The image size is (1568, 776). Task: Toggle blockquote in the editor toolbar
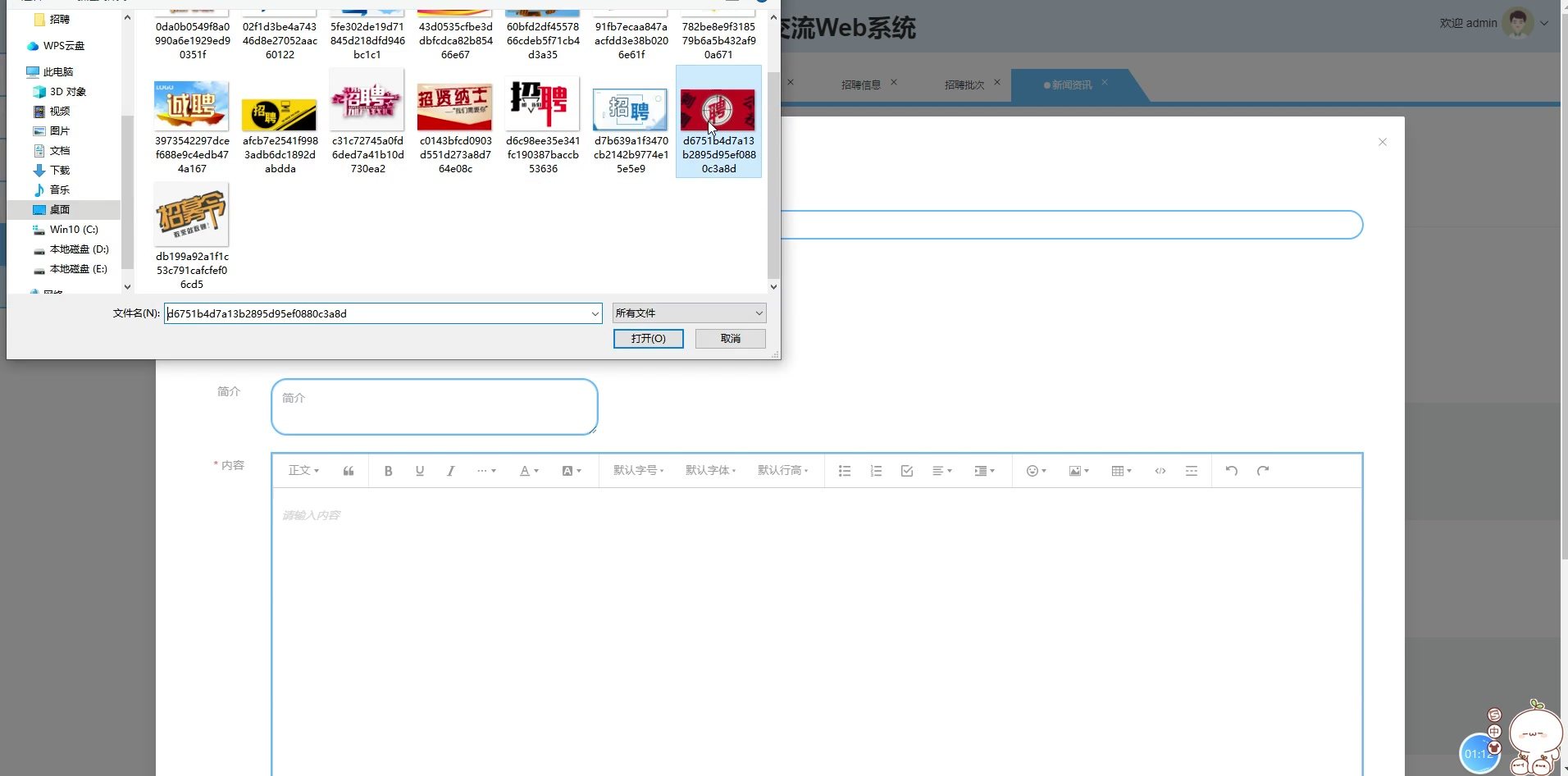349,471
